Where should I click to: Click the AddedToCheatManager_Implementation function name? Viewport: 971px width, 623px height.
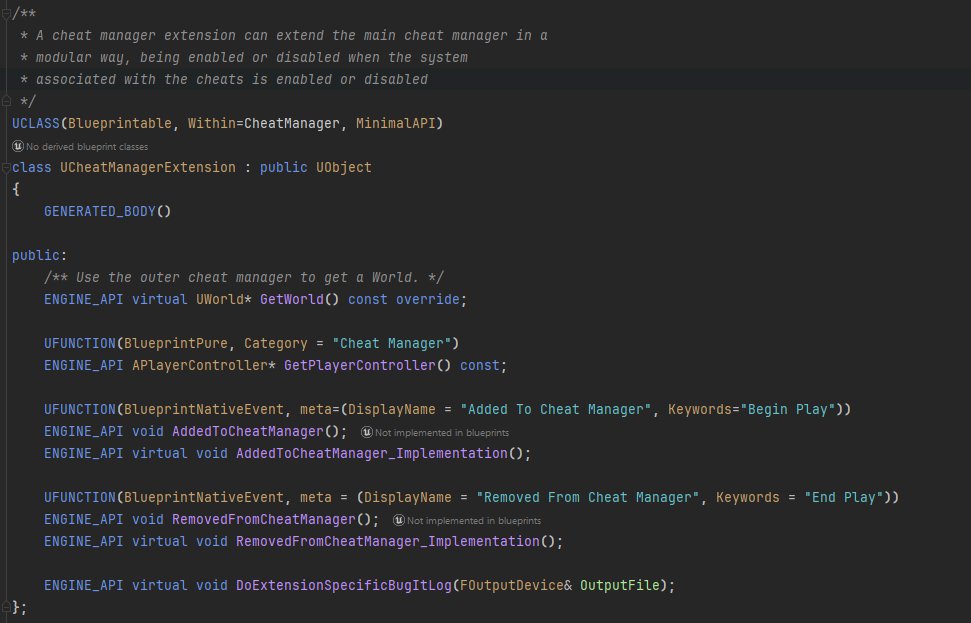[x=372, y=453]
